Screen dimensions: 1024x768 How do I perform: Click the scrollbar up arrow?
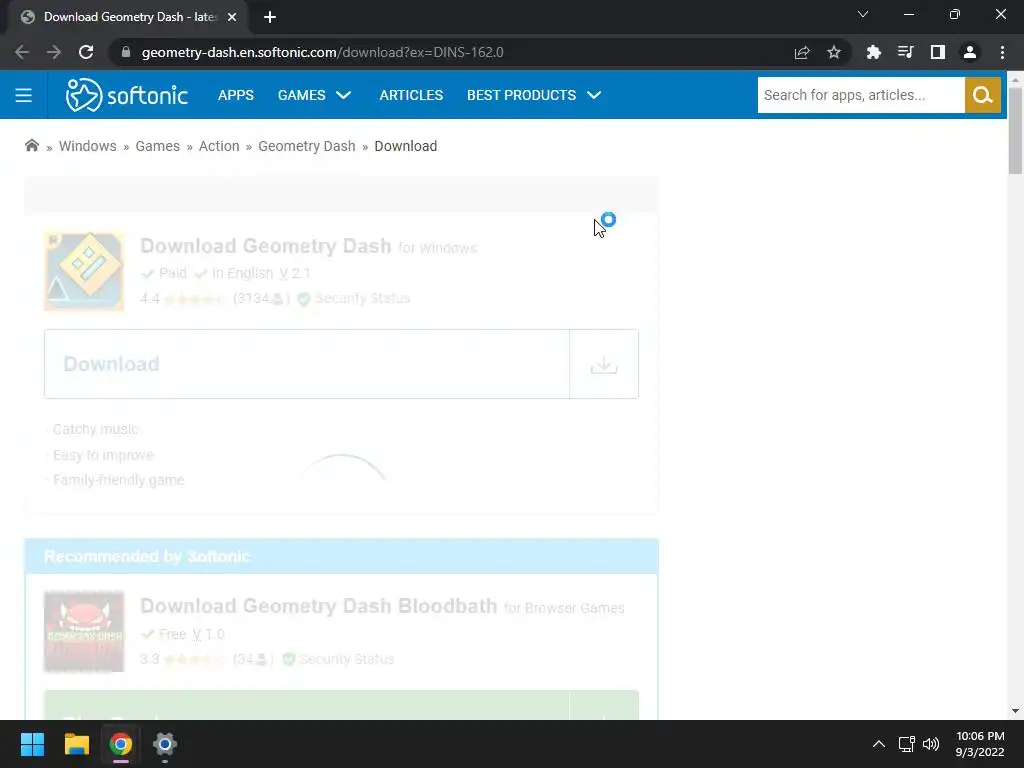[x=1015, y=78]
